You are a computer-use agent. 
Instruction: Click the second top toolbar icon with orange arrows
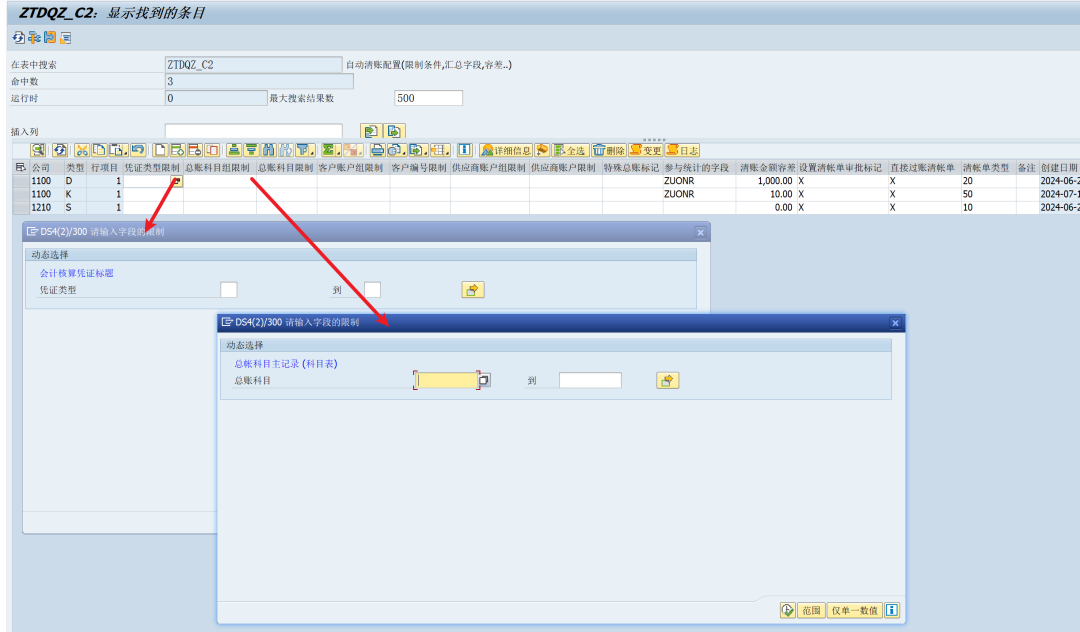[x=34, y=37]
